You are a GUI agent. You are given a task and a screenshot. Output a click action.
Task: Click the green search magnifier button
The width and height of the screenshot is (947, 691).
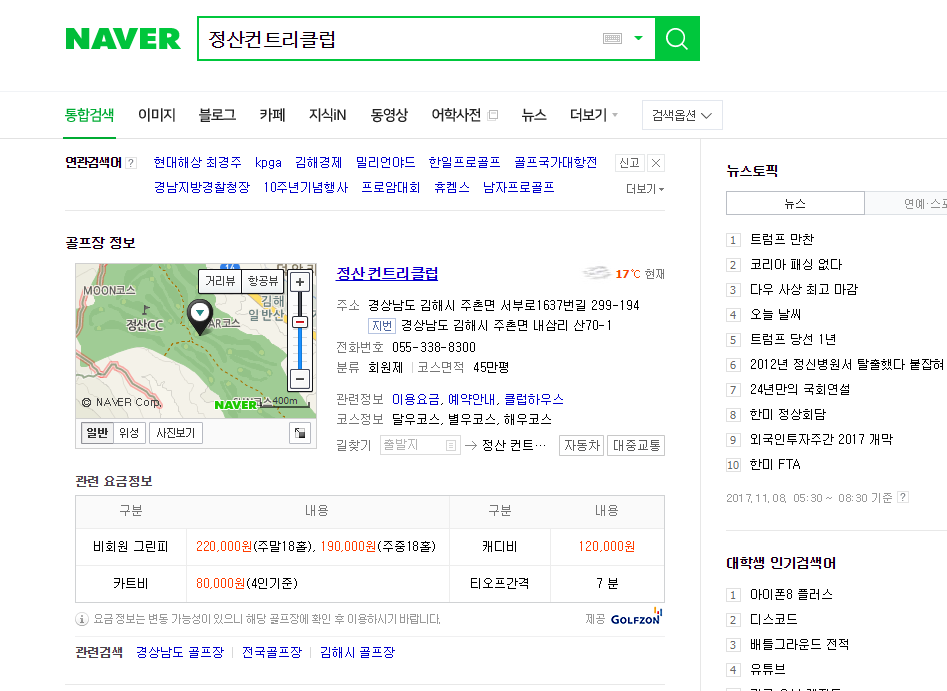[x=676, y=39]
